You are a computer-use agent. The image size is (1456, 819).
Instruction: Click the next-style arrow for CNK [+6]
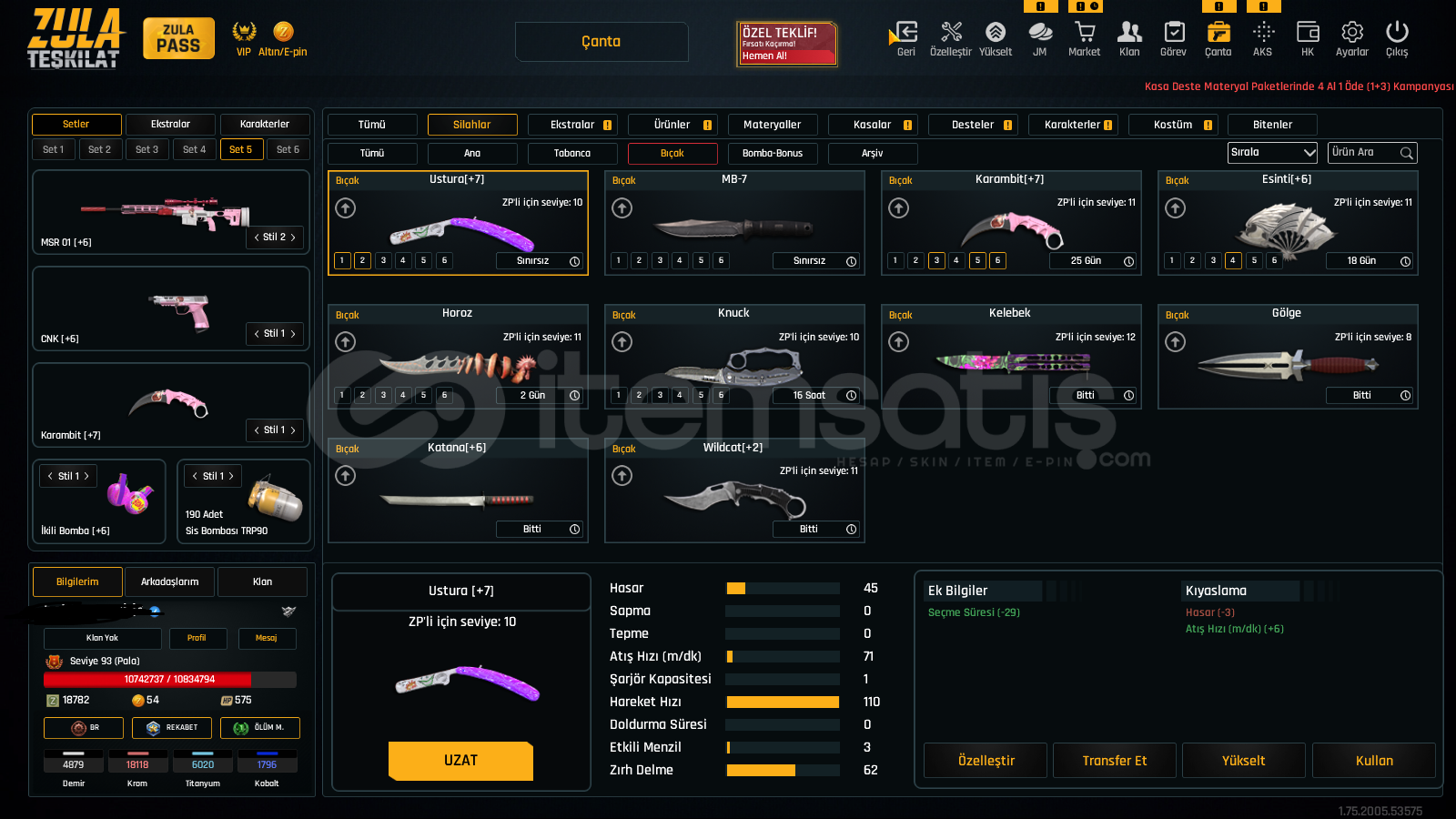293,334
